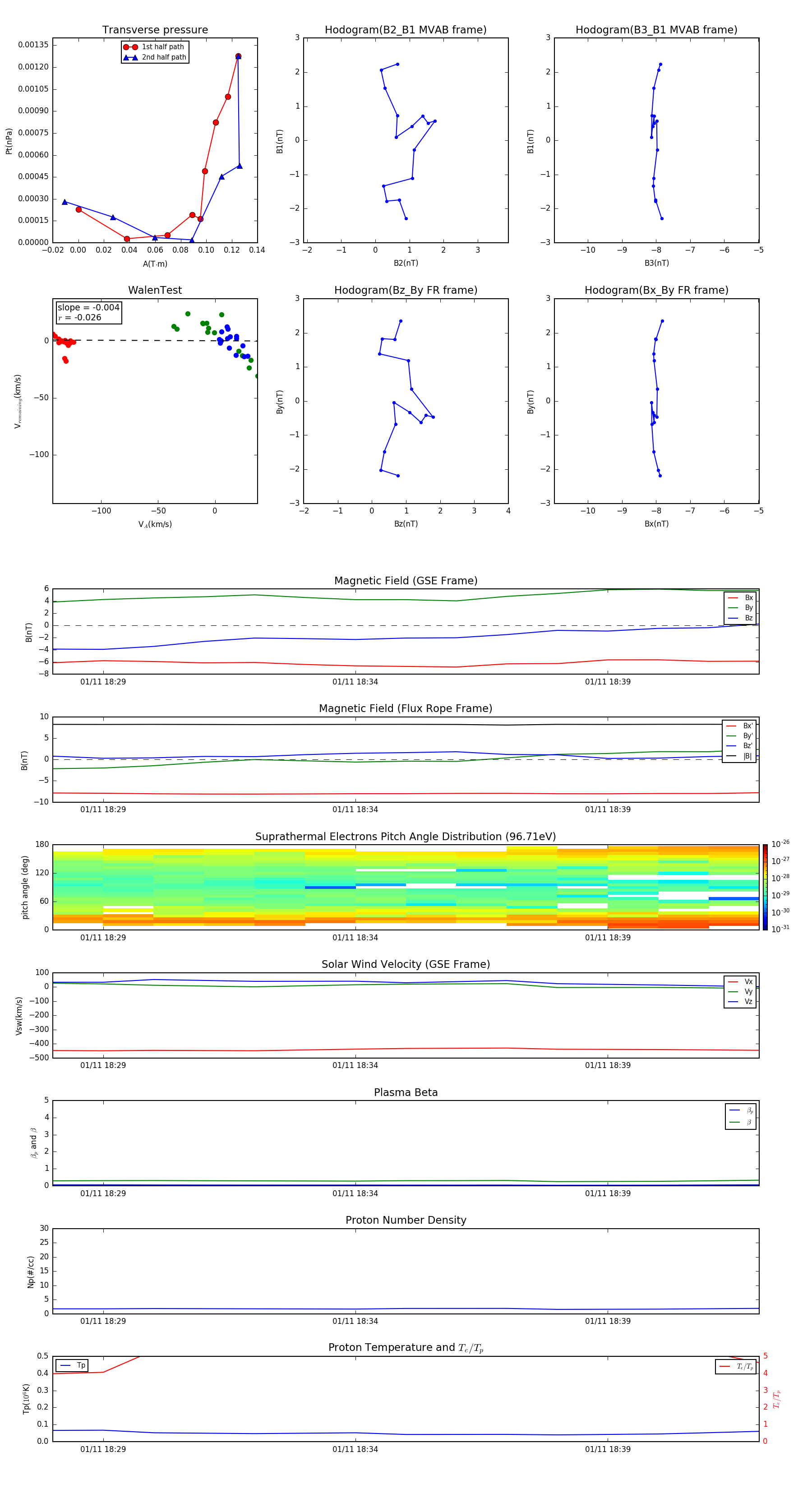This screenshot has width=812, height=1489.
Task: Click the "A(T·m)" x-axis label
Action: 155,264
